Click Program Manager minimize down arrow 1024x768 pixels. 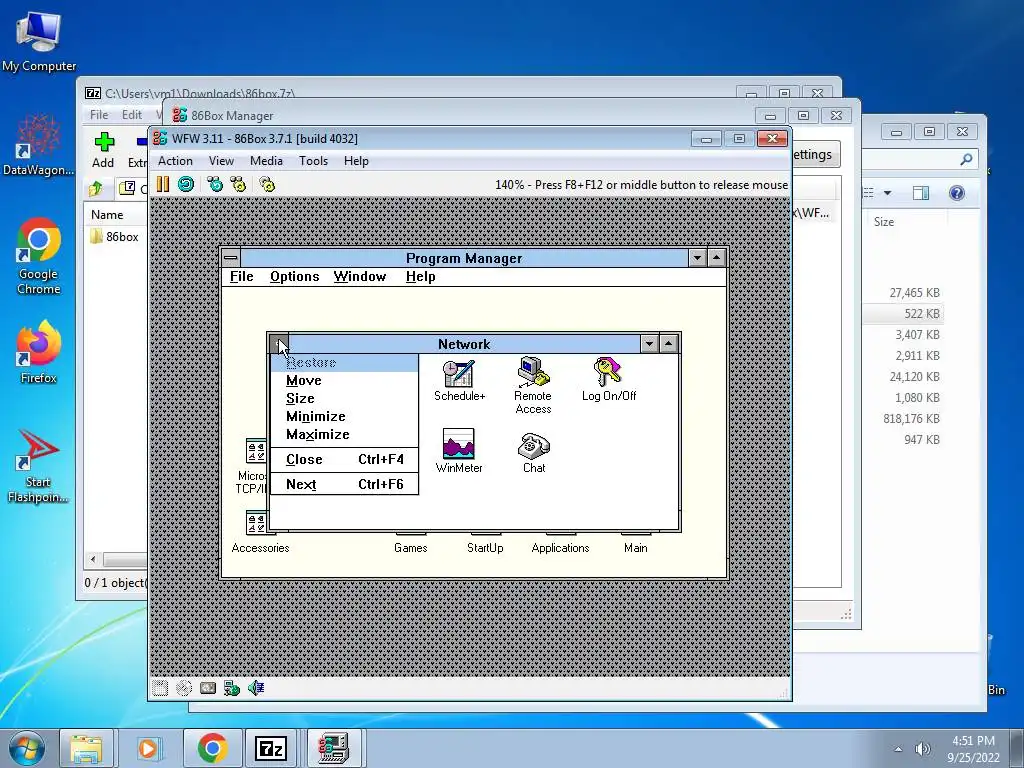click(x=697, y=258)
